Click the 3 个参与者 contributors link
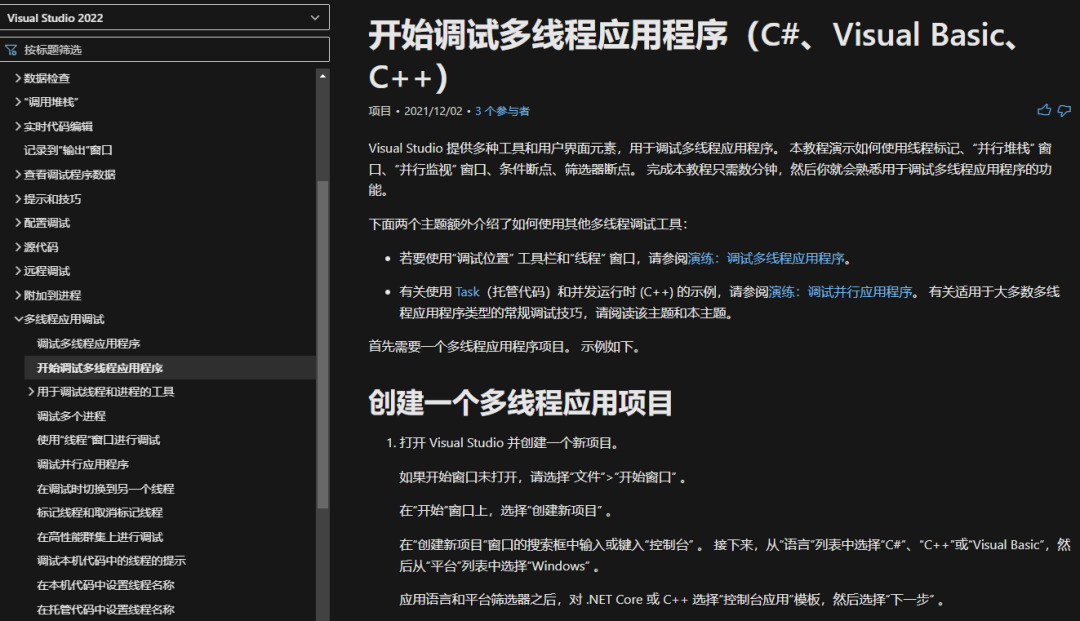This screenshot has width=1080, height=621. tap(502, 111)
